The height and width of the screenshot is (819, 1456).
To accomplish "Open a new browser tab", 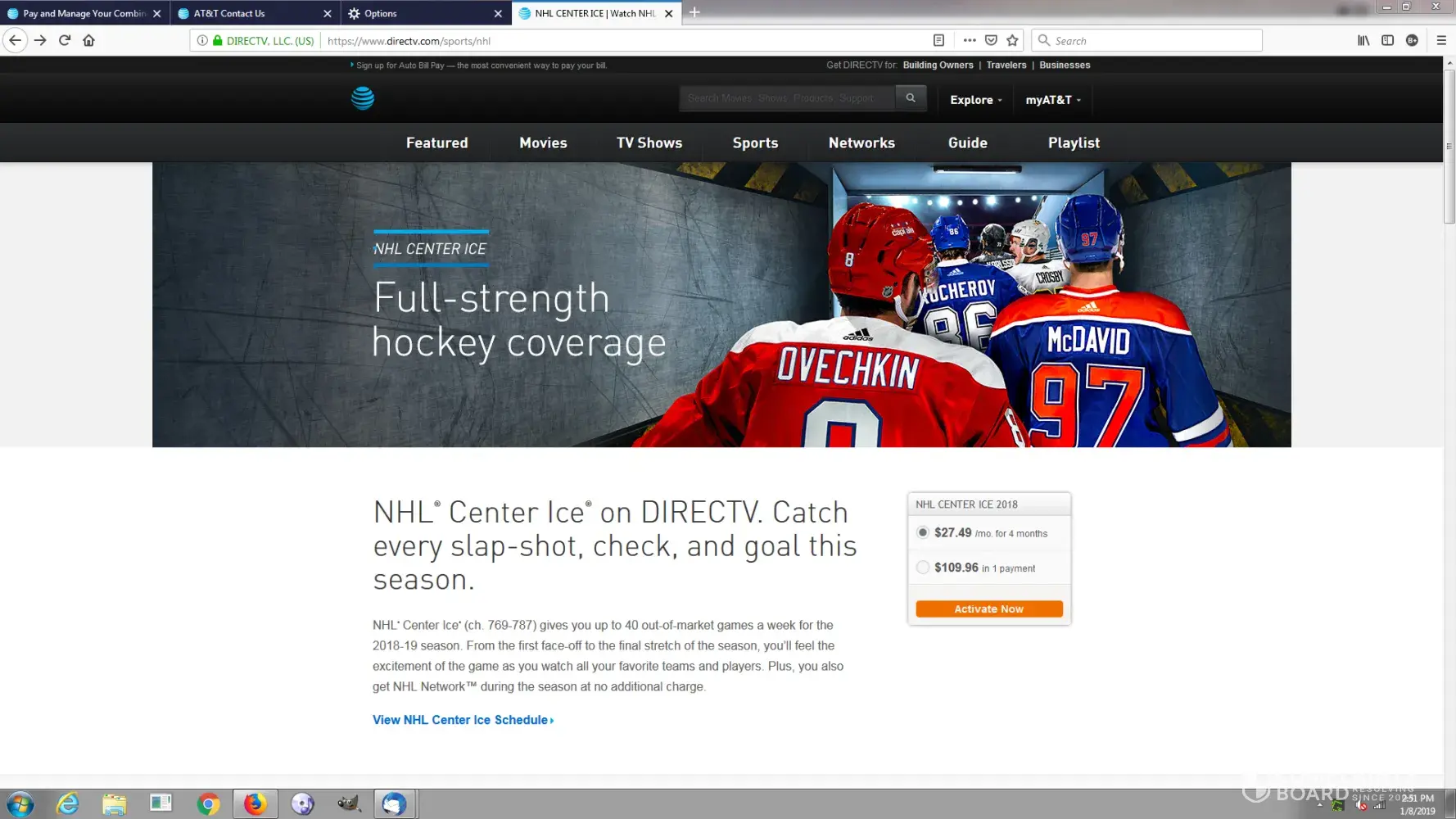I will click(694, 12).
